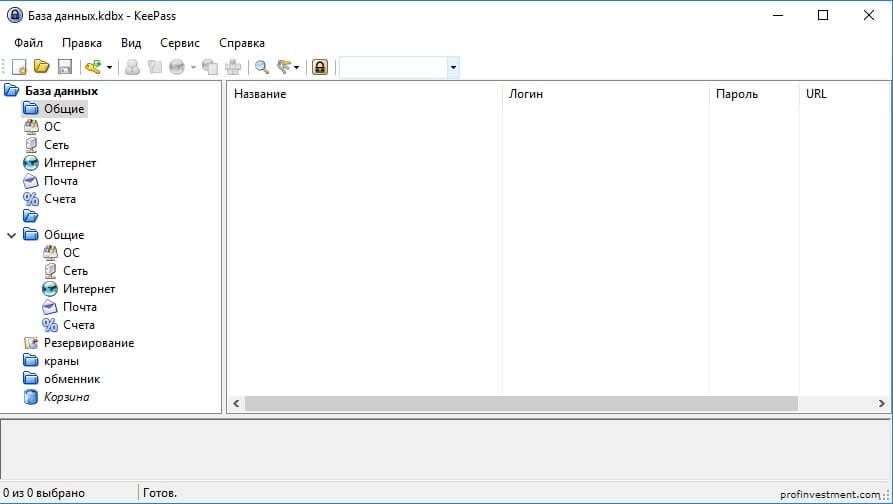This screenshot has width=893, height=504.
Task: Click the horizontal scrollbar thumb
Action: point(521,404)
